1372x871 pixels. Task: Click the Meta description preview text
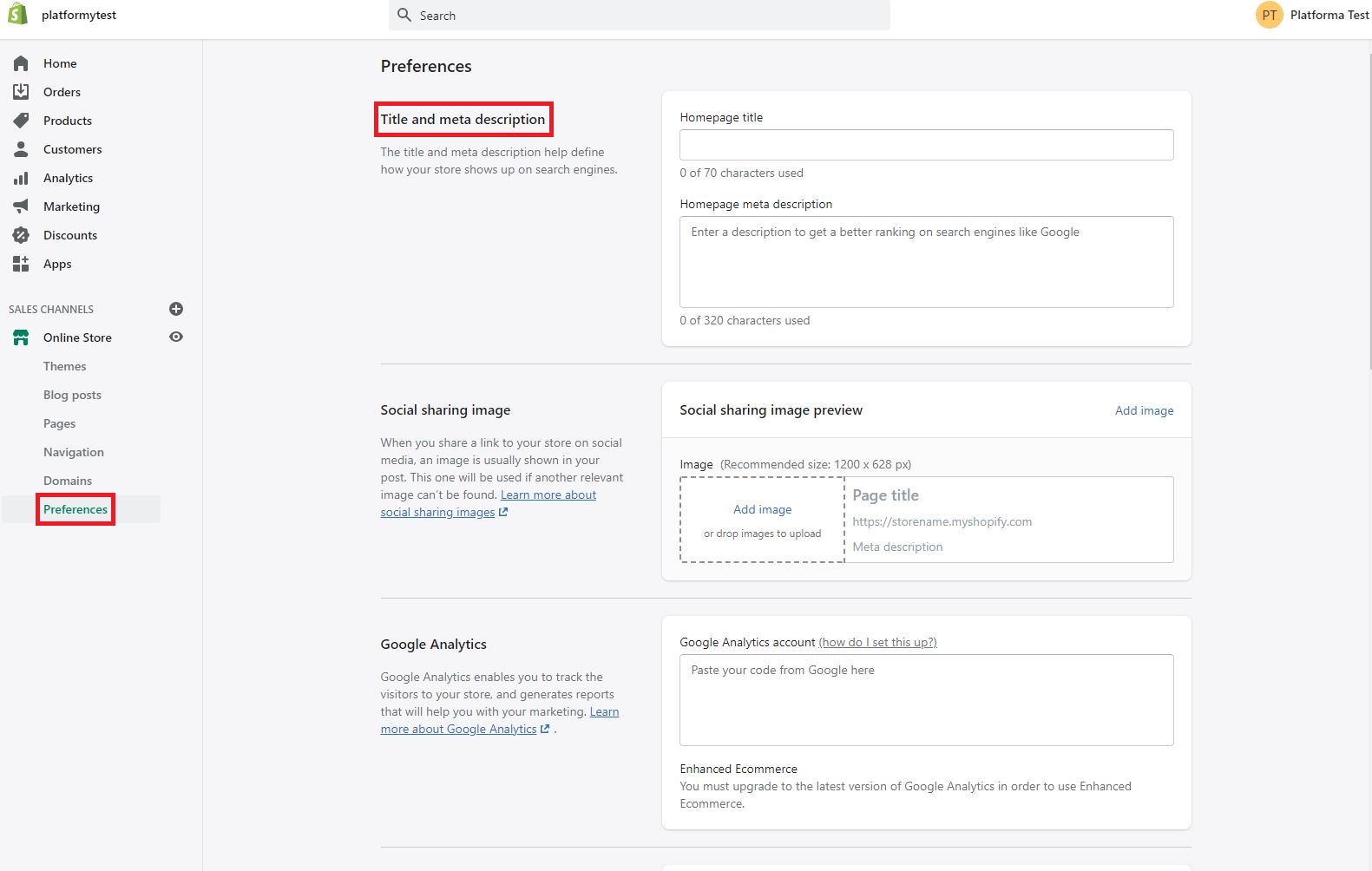tap(897, 547)
